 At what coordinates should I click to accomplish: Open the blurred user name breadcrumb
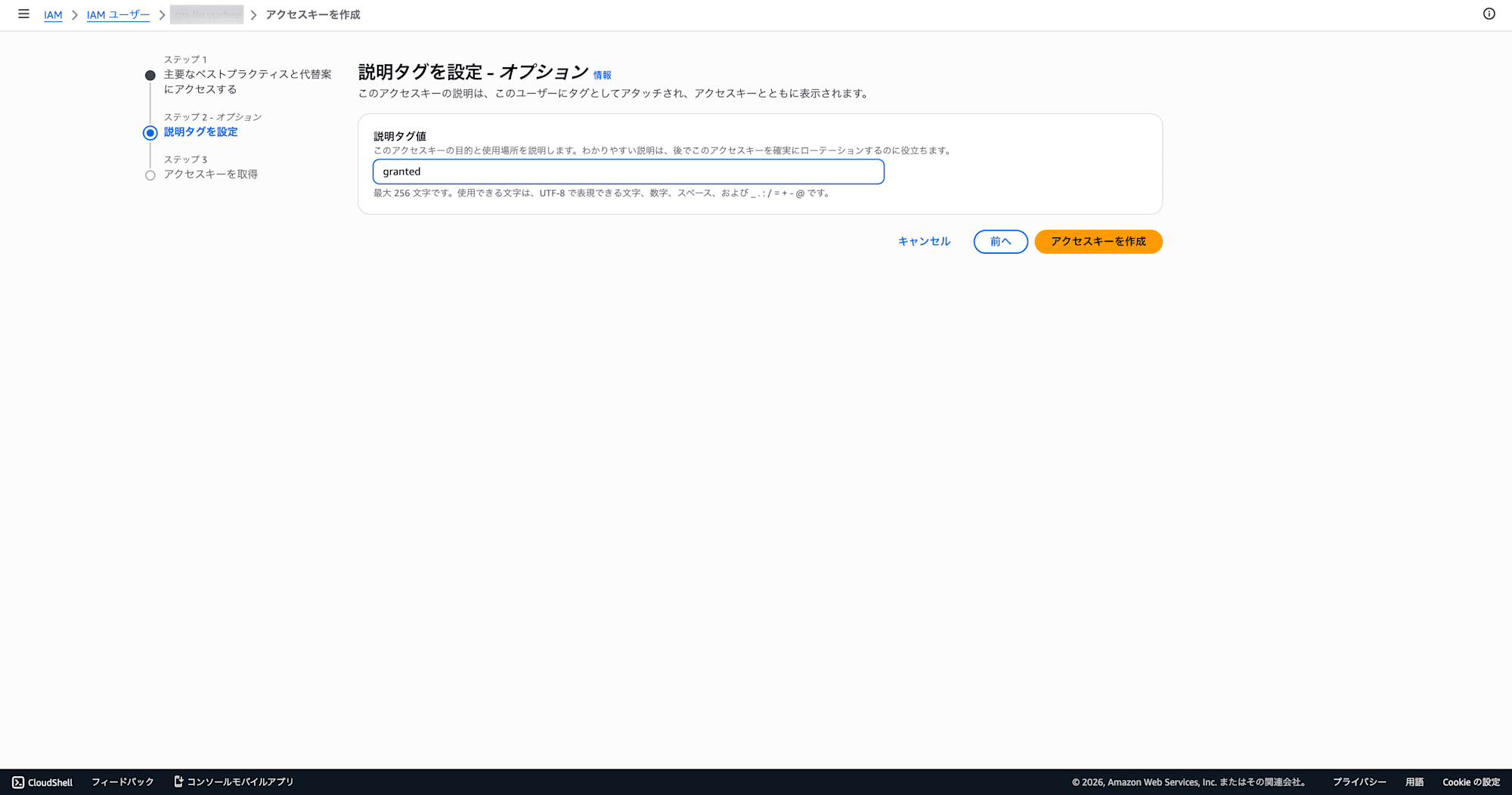coord(207,15)
